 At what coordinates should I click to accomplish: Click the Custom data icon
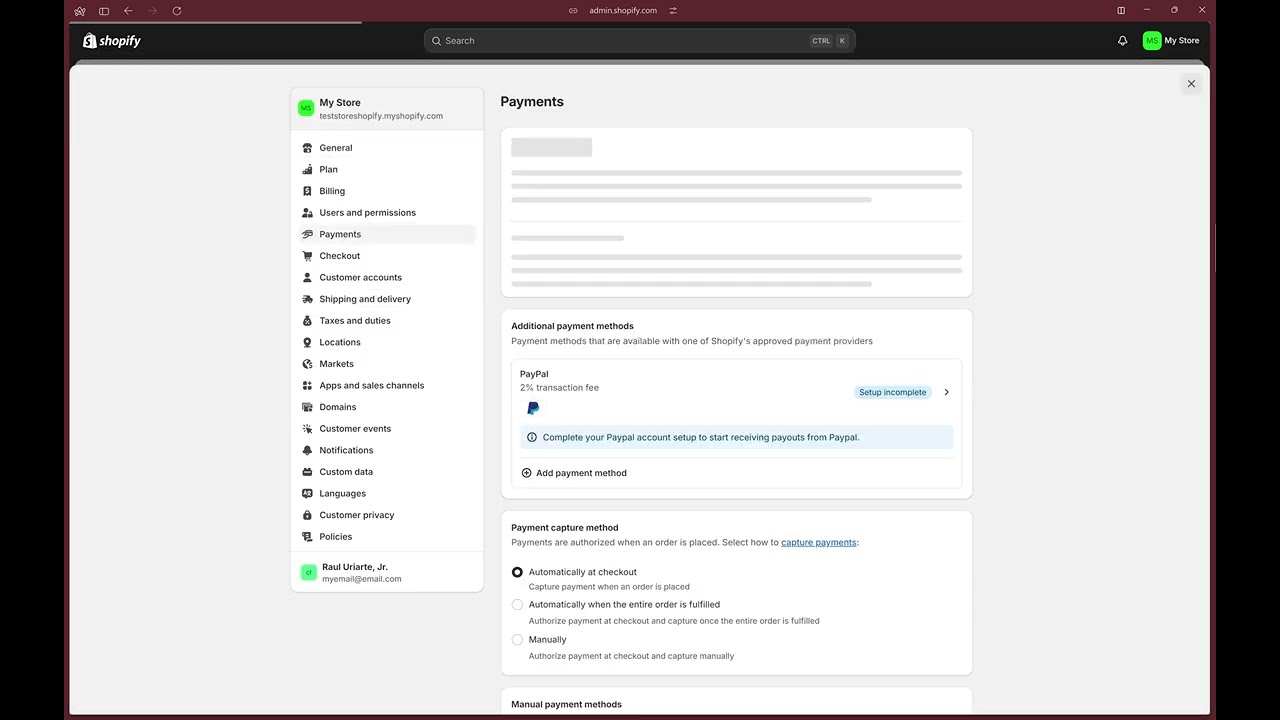click(307, 472)
